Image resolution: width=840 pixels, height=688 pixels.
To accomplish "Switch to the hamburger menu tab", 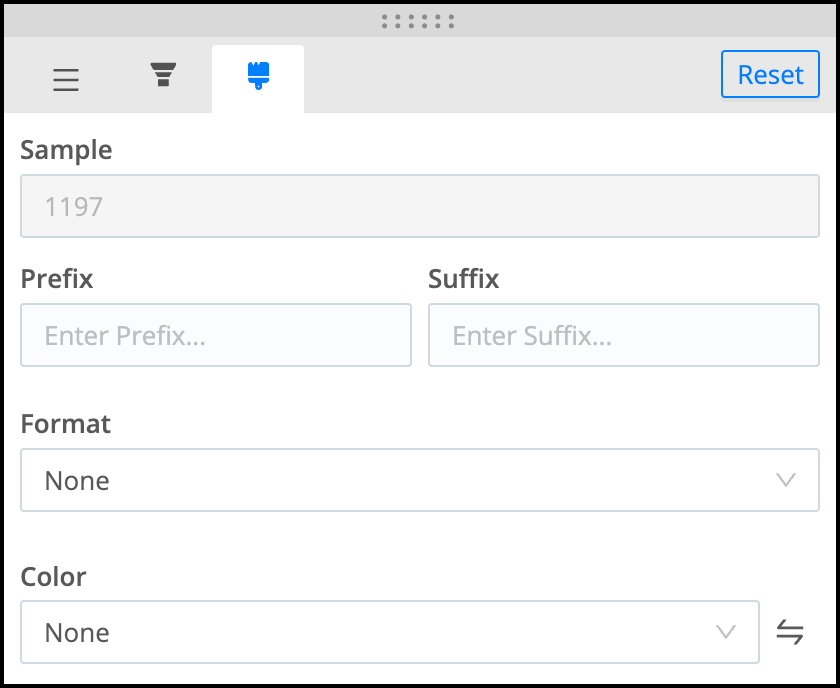I will (x=65, y=79).
